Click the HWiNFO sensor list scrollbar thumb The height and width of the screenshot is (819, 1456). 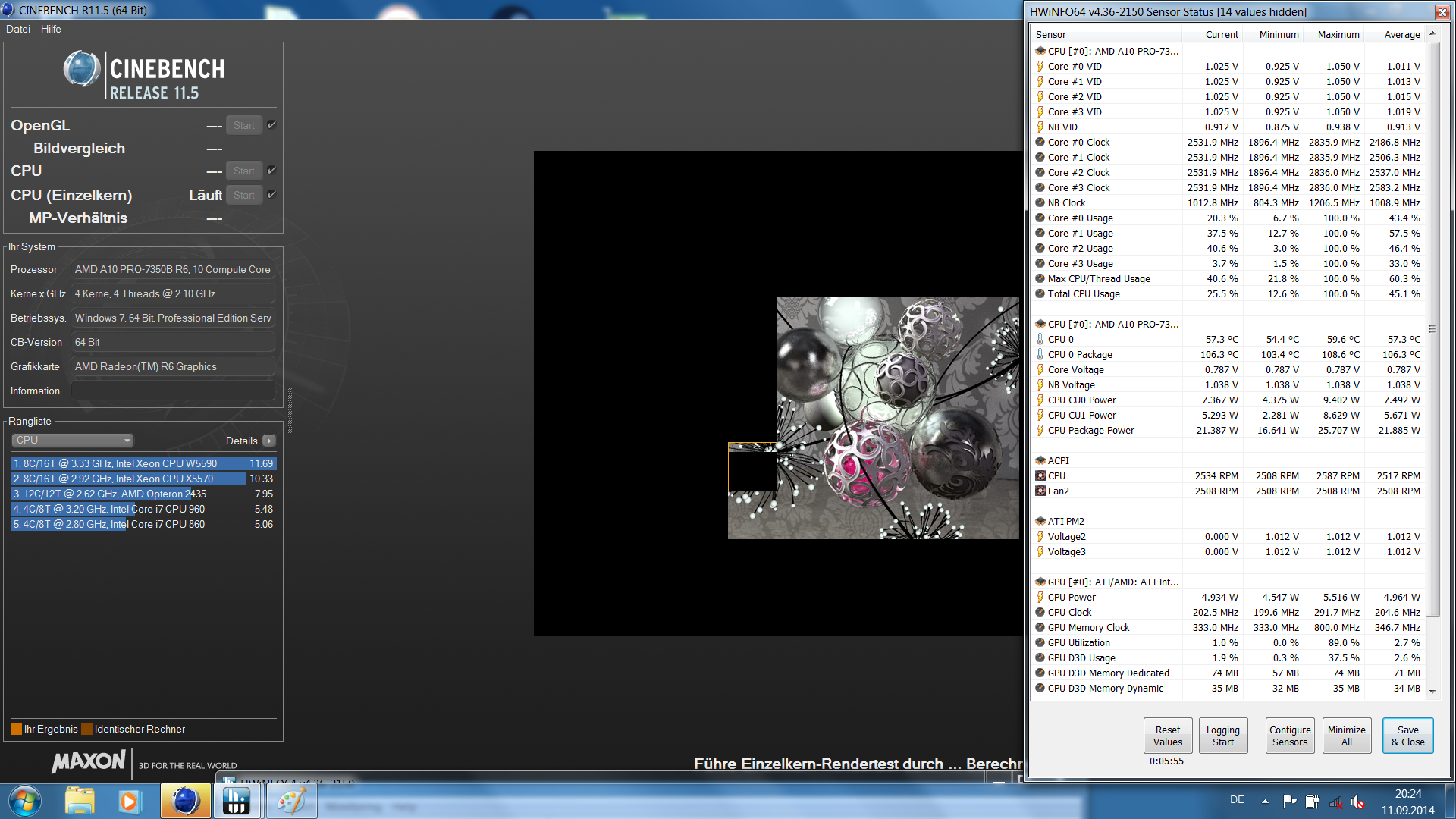(1432, 329)
